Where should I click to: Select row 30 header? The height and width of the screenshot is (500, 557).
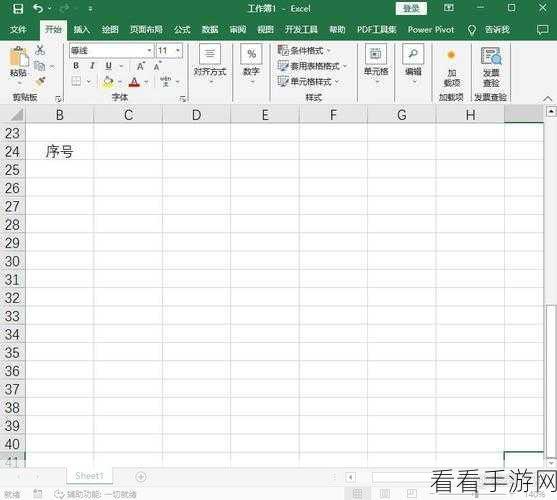pyautogui.click(x=12, y=261)
